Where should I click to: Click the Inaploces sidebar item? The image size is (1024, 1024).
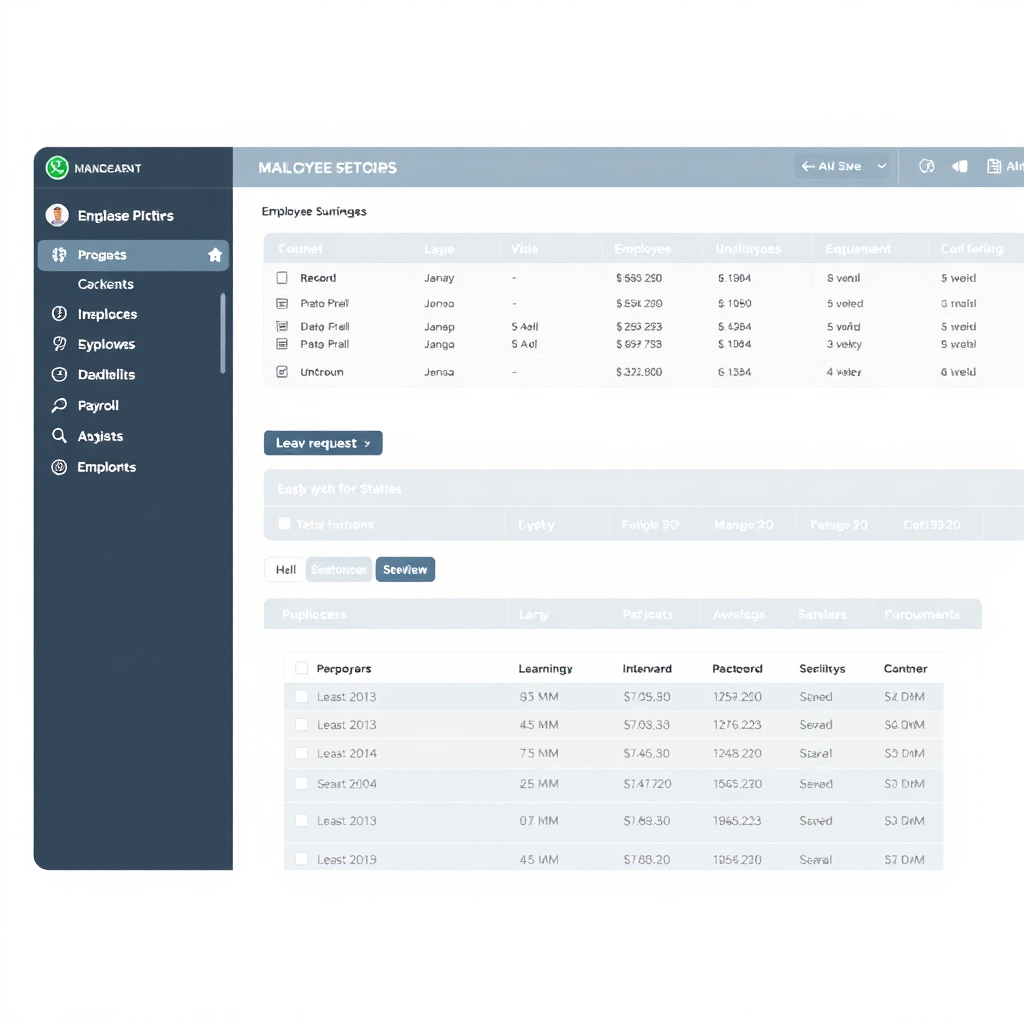coord(107,314)
